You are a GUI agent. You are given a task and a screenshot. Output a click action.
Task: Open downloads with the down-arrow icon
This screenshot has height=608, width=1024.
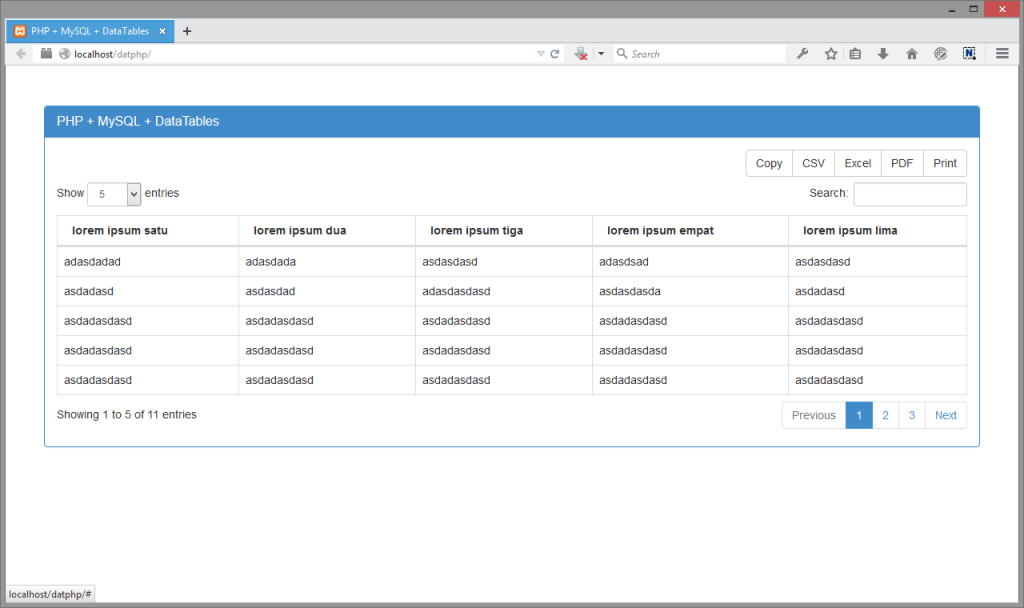[x=883, y=53]
